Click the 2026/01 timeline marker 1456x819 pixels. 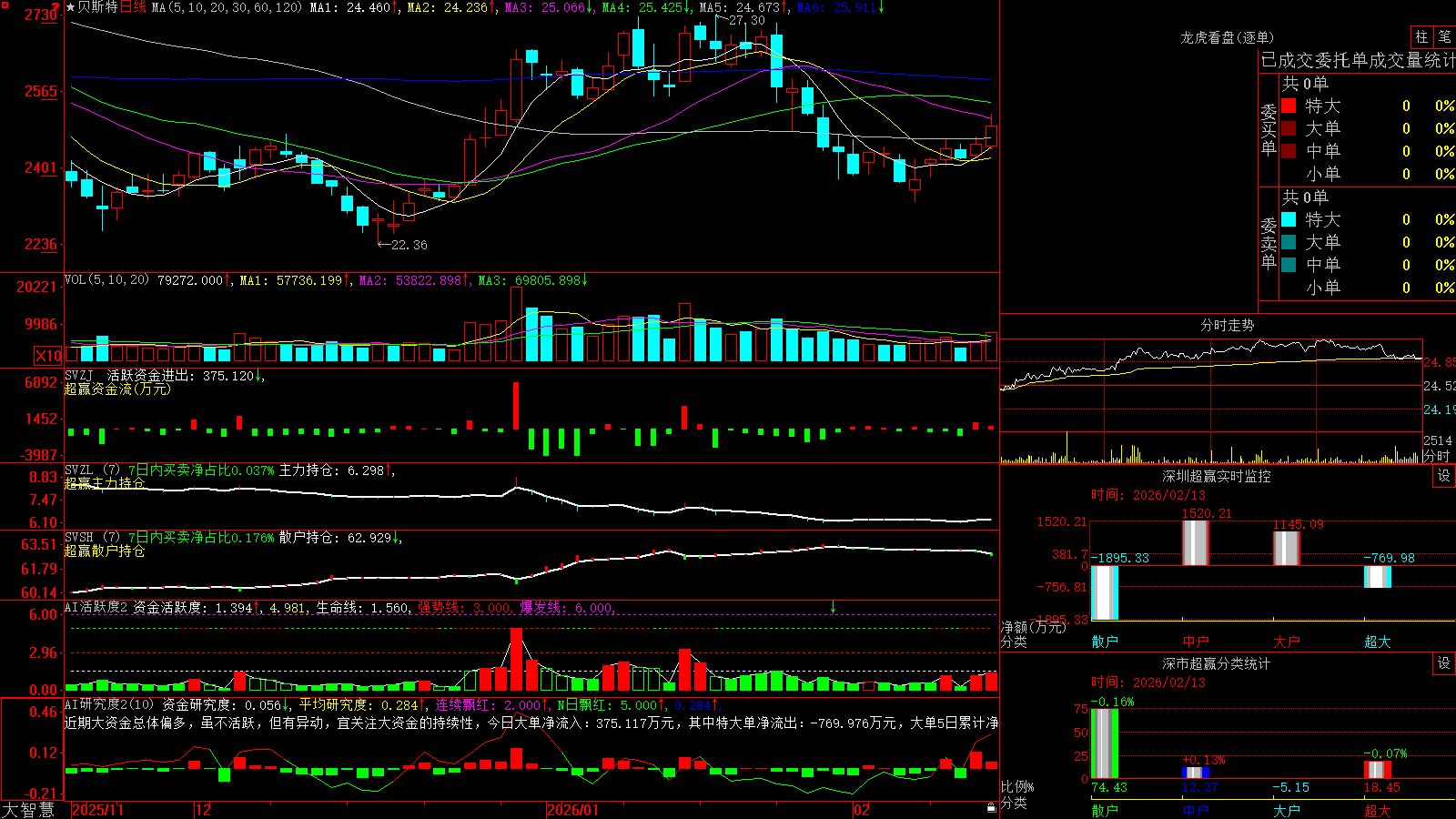click(573, 810)
